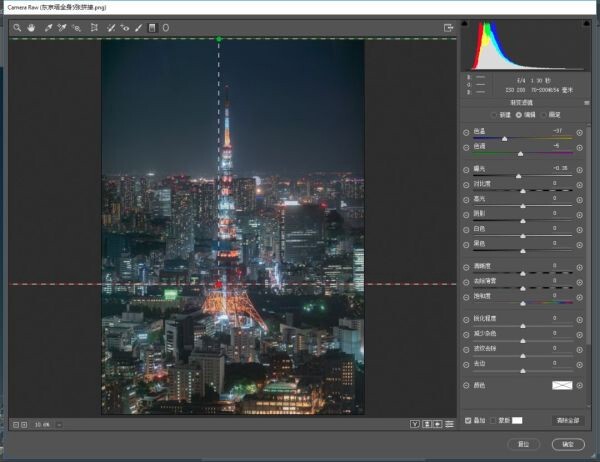Screen dimensions: 600x462
Task: Click the zoom out minus box at bottom left
Action: click(16, 424)
